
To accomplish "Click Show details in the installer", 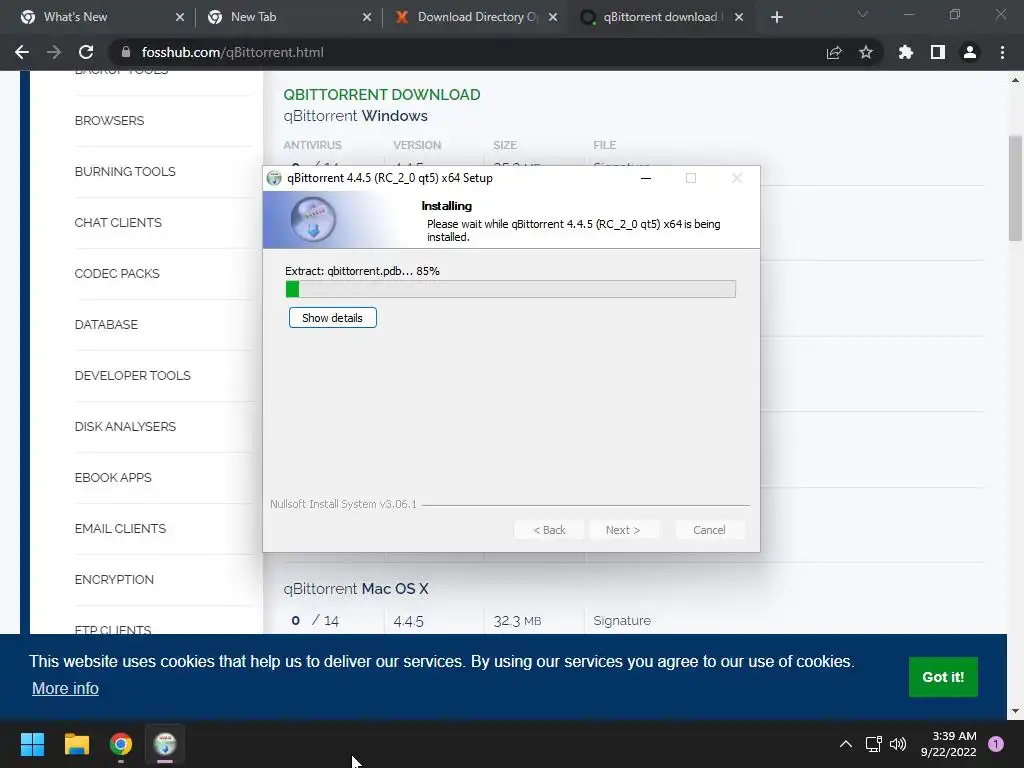I will pos(332,318).
